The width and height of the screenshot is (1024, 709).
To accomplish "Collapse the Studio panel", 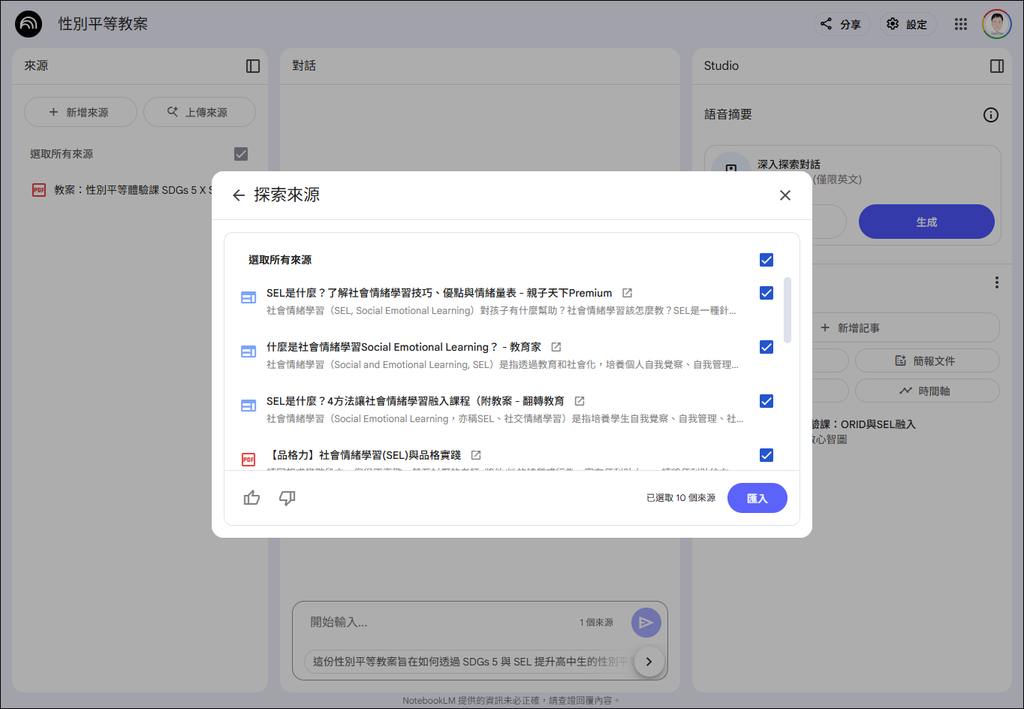I will pos(997,66).
